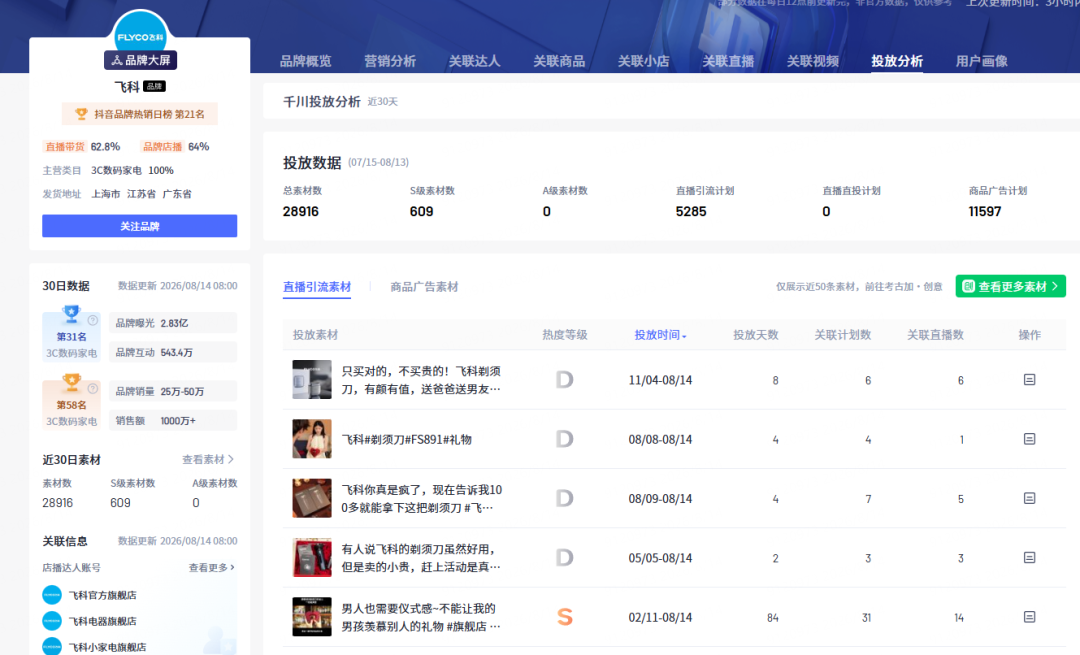This screenshot has width=1080, height=655.
Task: Click 抖音品牌热销日榜 第21名 banner
Action: click(x=140, y=114)
